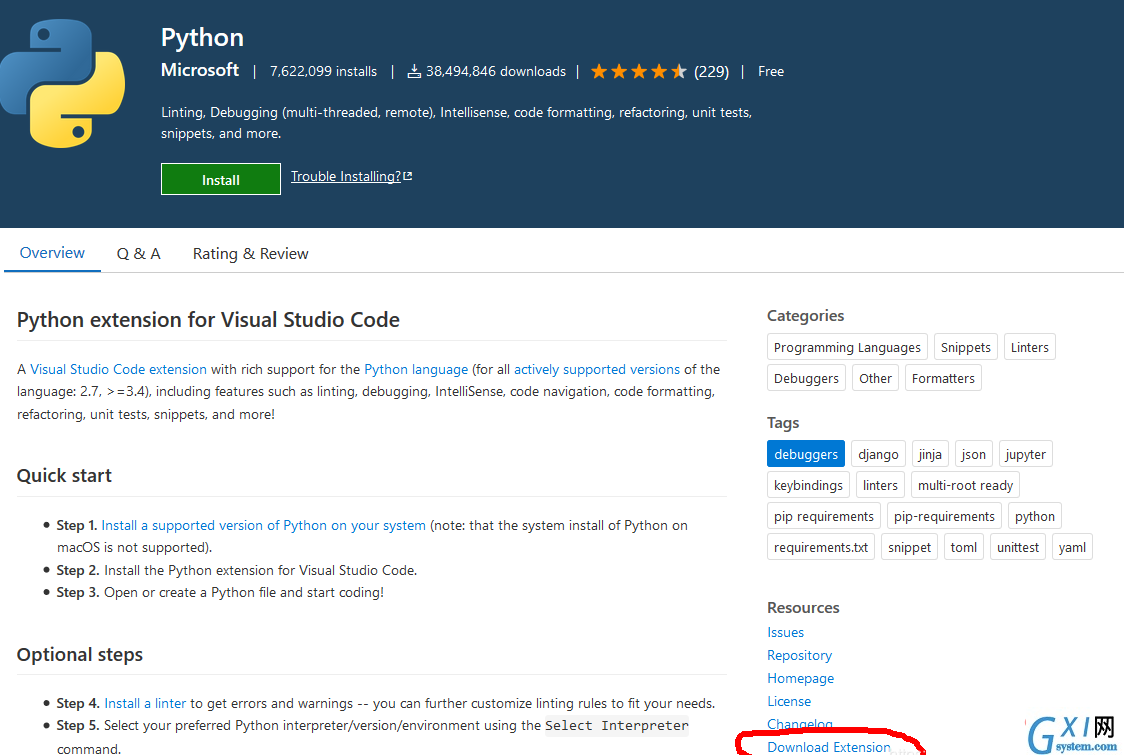Select the Linters category
Viewport: 1124px width, 755px height.
1029,347
